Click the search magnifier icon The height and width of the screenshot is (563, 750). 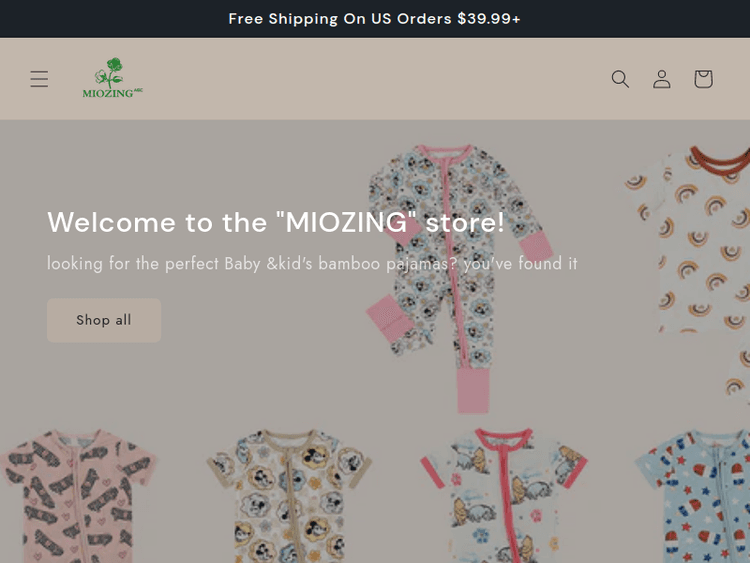(x=620, y=79)
